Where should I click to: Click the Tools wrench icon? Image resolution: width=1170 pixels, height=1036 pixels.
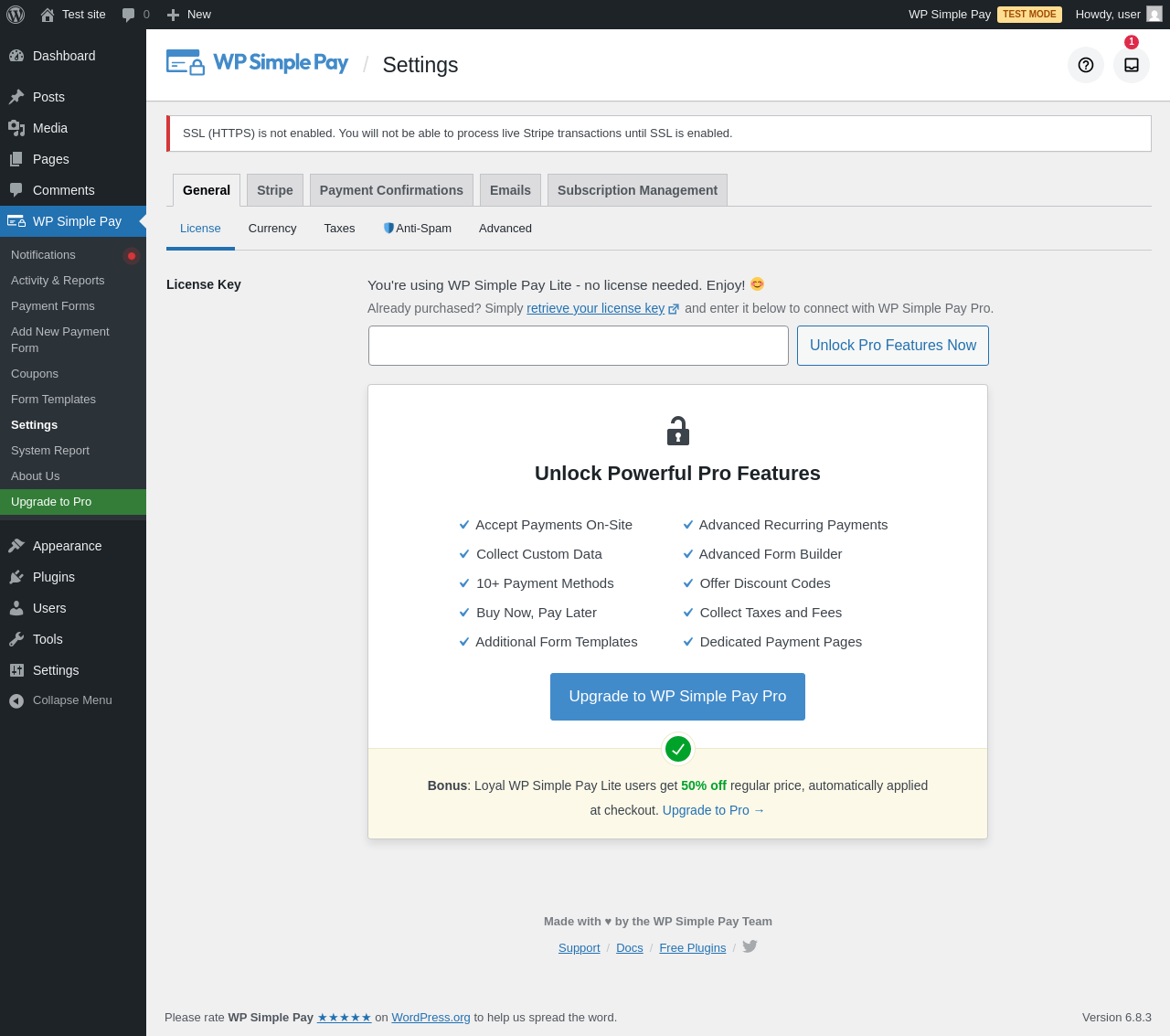point(16,639)
